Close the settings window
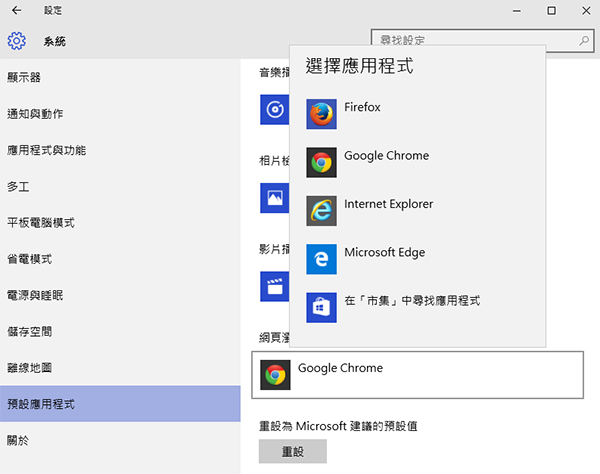Screen dimensions: 600x474 click(x=586, y=11)
